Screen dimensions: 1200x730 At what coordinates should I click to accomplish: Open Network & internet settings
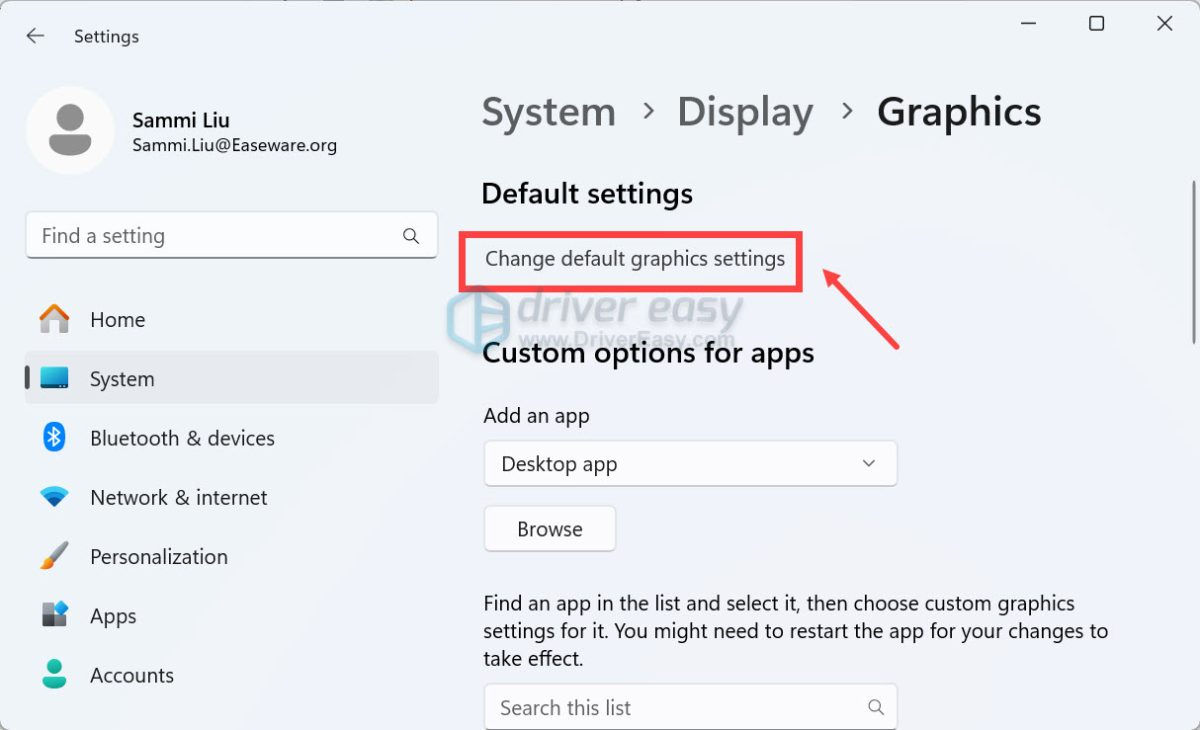[178, 497]
